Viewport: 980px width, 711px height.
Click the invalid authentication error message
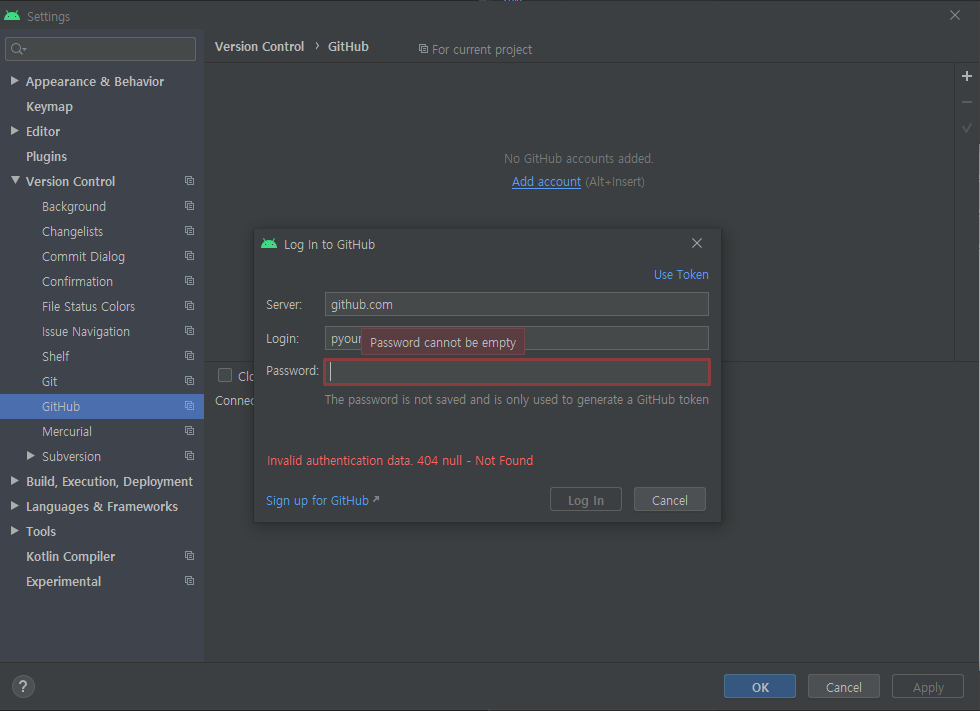pyautogui.click(x=400, y=460)
